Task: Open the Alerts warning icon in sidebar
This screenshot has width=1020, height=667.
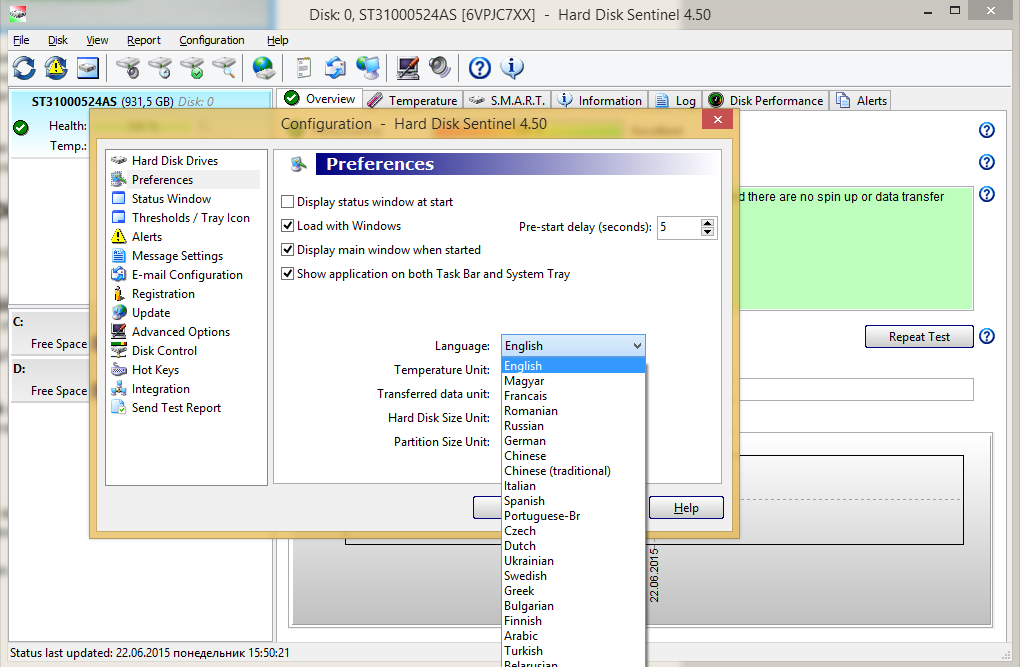Action: click(119, 237)
